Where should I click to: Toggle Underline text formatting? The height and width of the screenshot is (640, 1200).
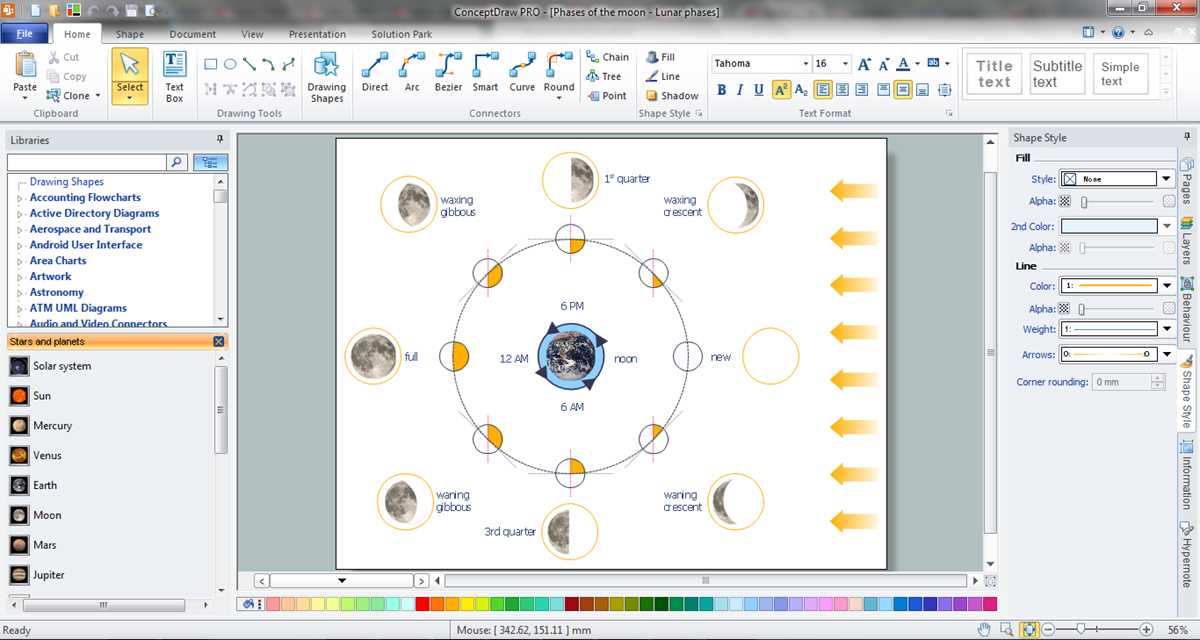point(759,90)
